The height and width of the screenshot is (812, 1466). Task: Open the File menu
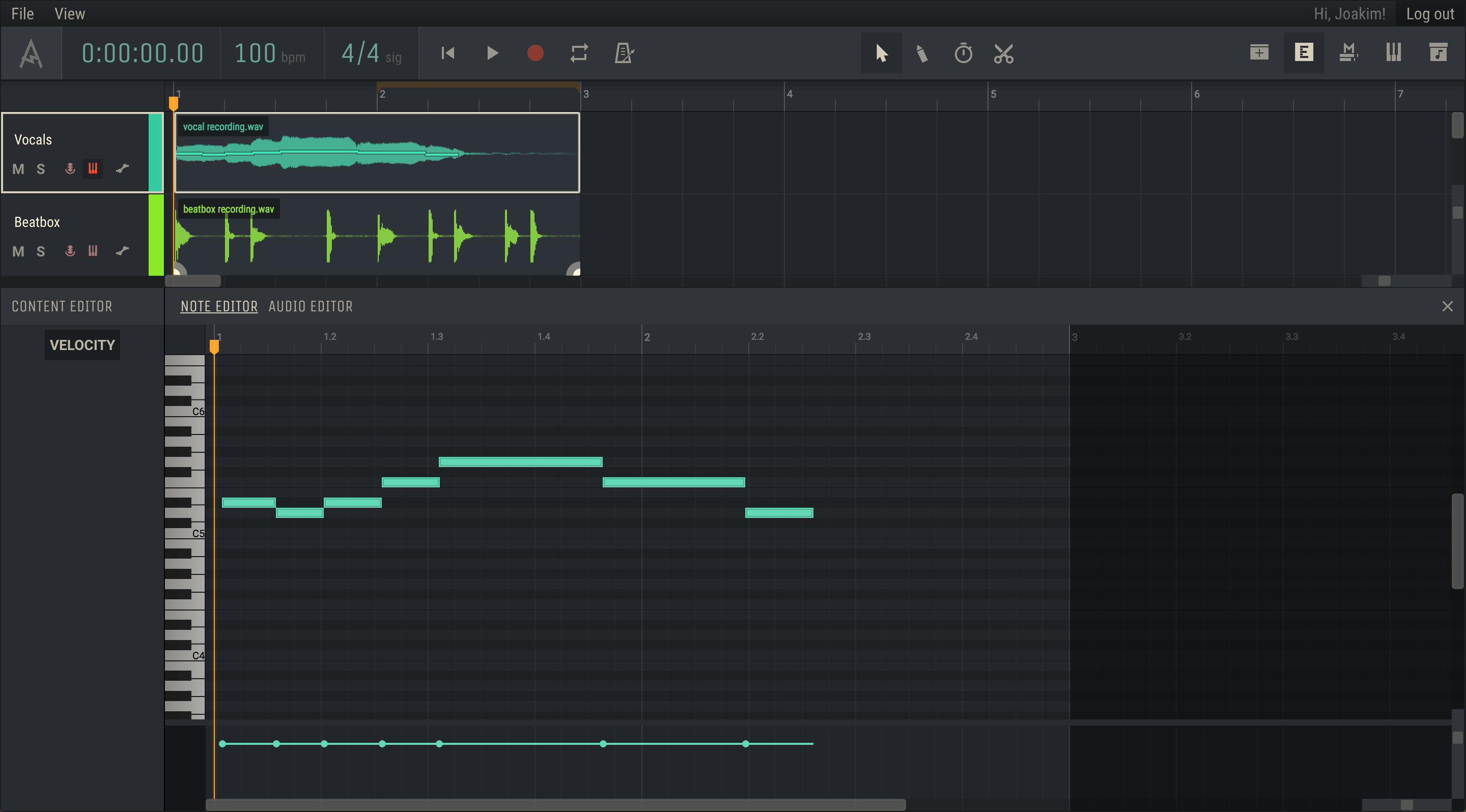[22, 14]
